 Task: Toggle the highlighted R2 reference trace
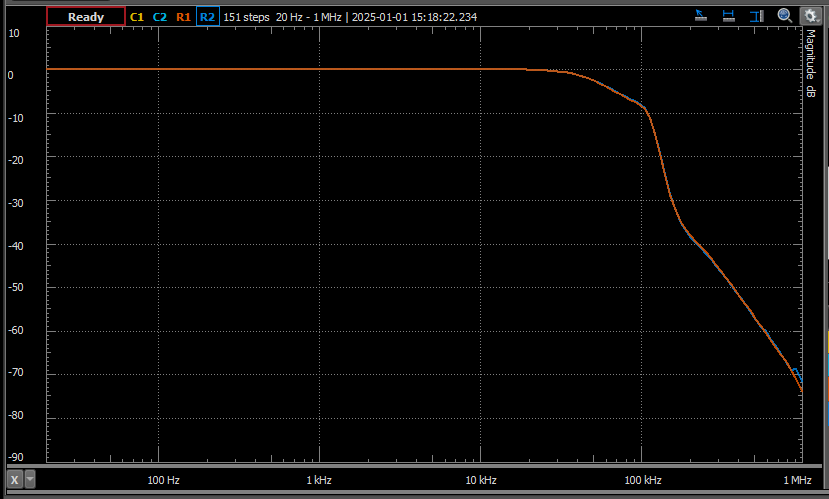click(x=207, y=17)
